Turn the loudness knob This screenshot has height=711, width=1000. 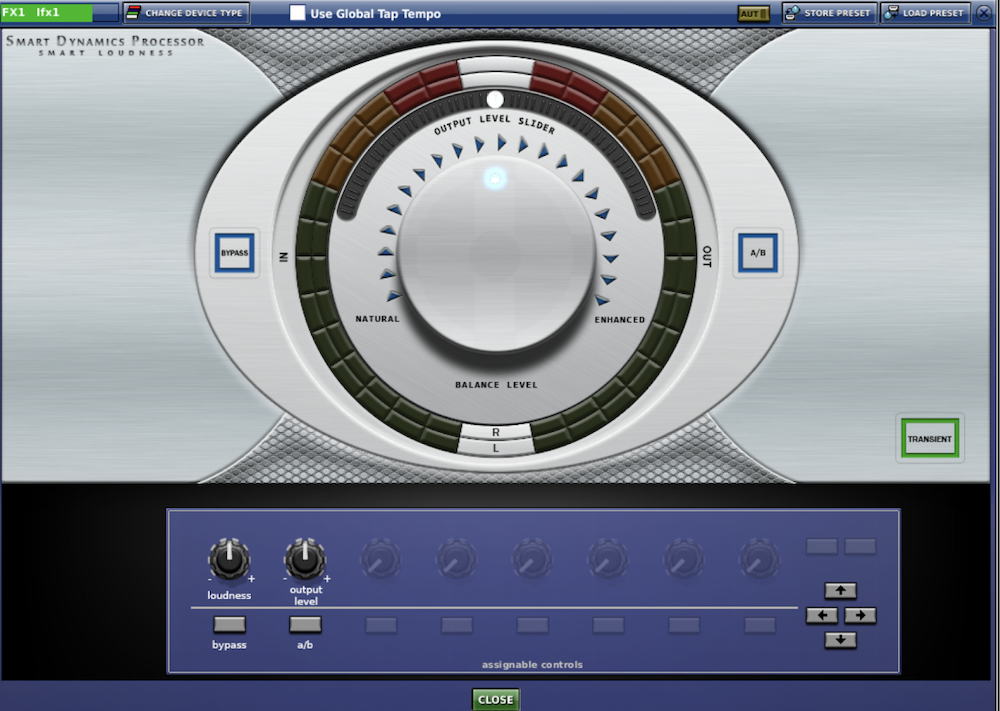coord(229,560)
